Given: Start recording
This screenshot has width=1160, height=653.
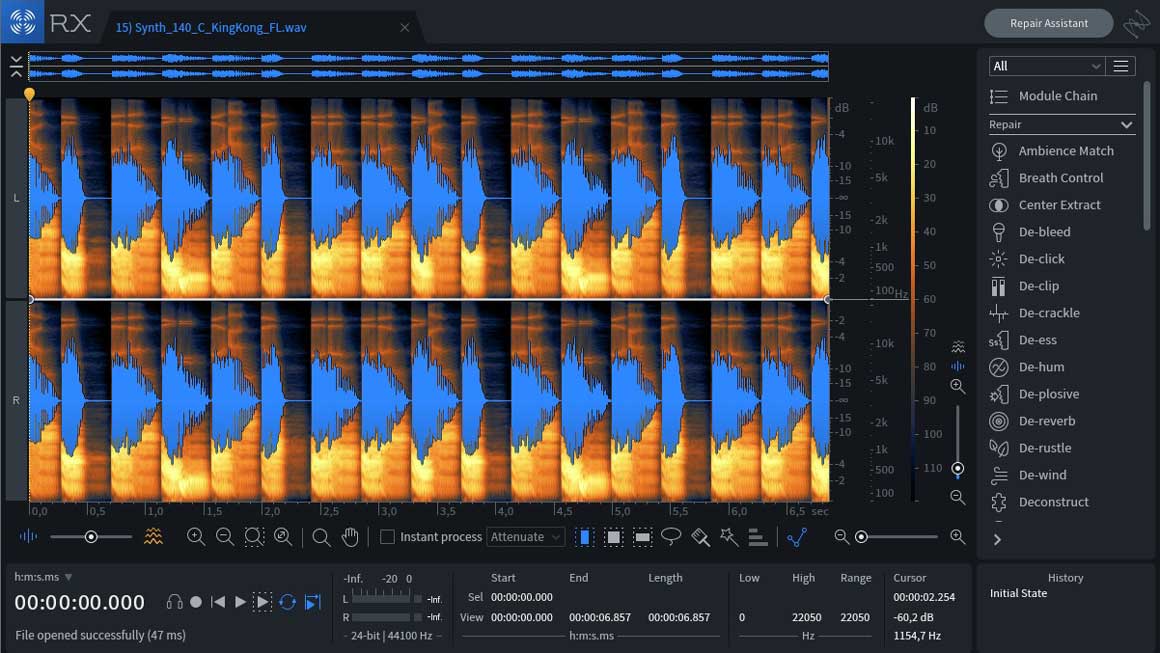Looking at the screenshot, I should [196, 602].
